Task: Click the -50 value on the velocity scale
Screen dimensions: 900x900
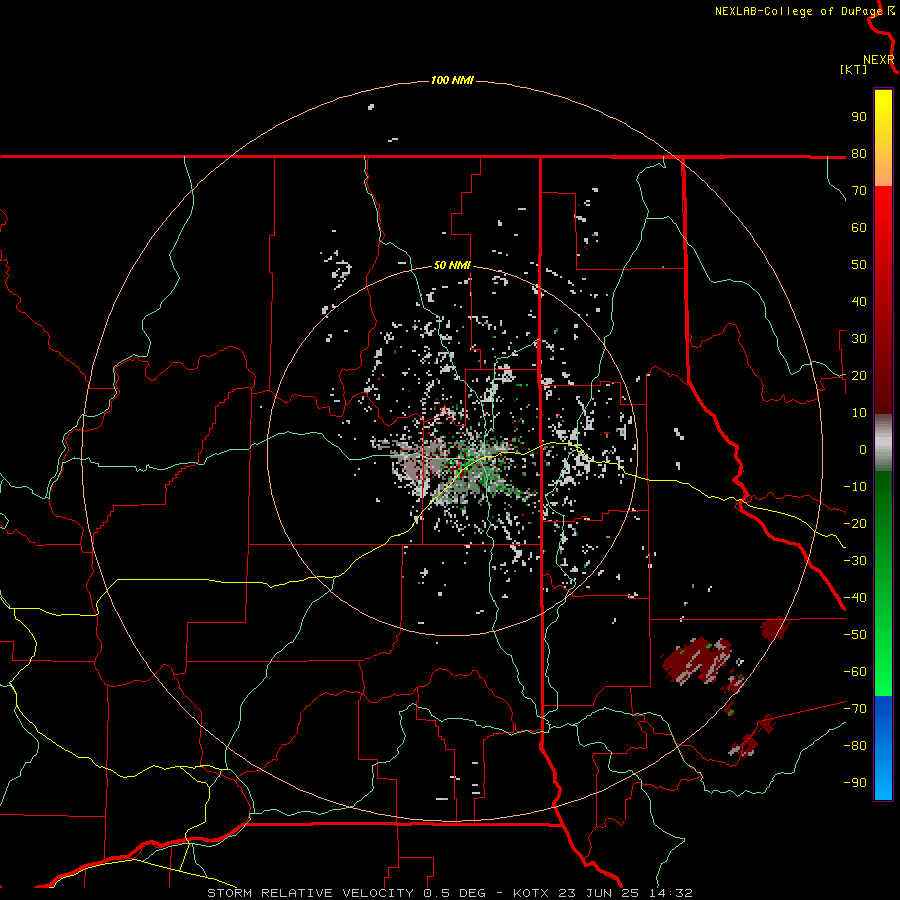Action: tap(855, 635)
